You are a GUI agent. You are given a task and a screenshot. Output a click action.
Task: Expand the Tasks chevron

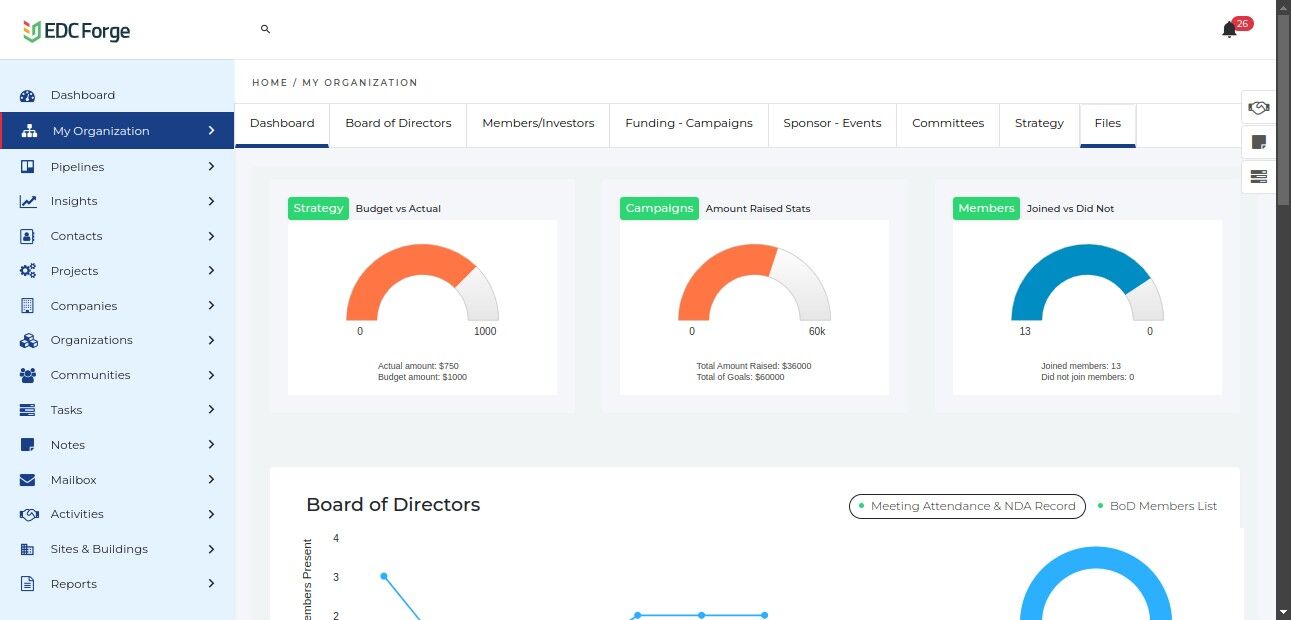pyautogui.click(x=211, y=410)
